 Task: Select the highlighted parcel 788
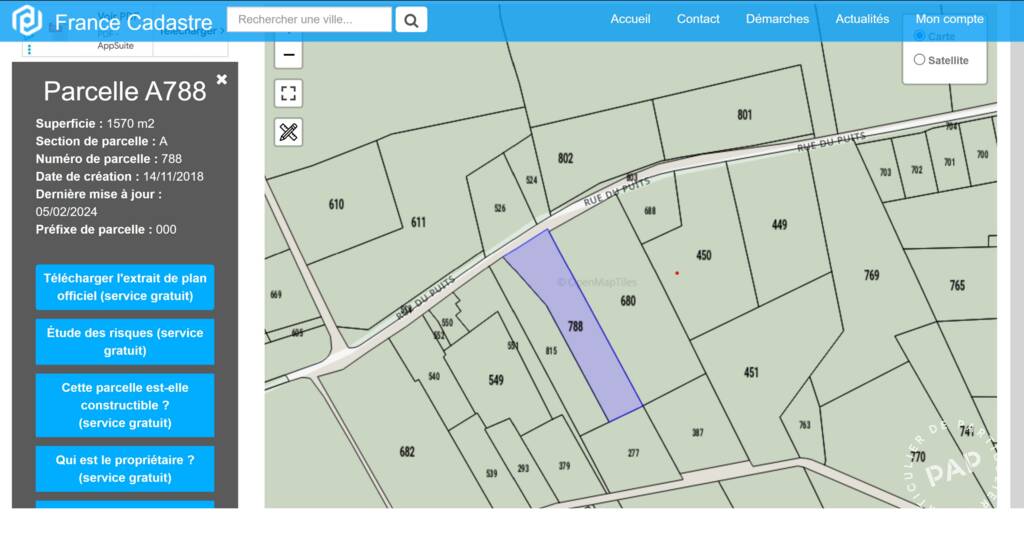(x=575, y=326)
